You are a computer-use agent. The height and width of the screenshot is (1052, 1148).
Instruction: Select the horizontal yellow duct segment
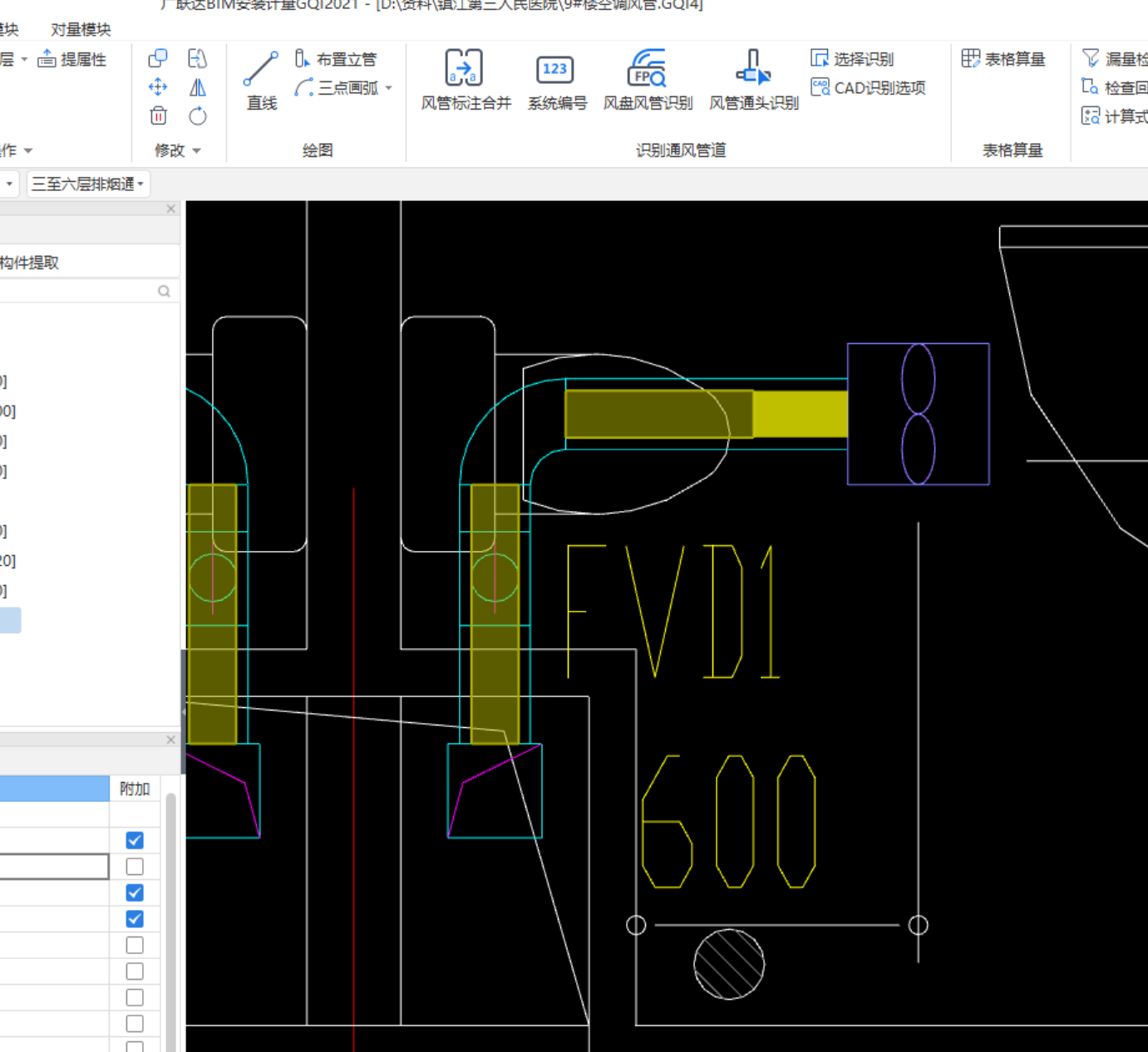[707, 414]
